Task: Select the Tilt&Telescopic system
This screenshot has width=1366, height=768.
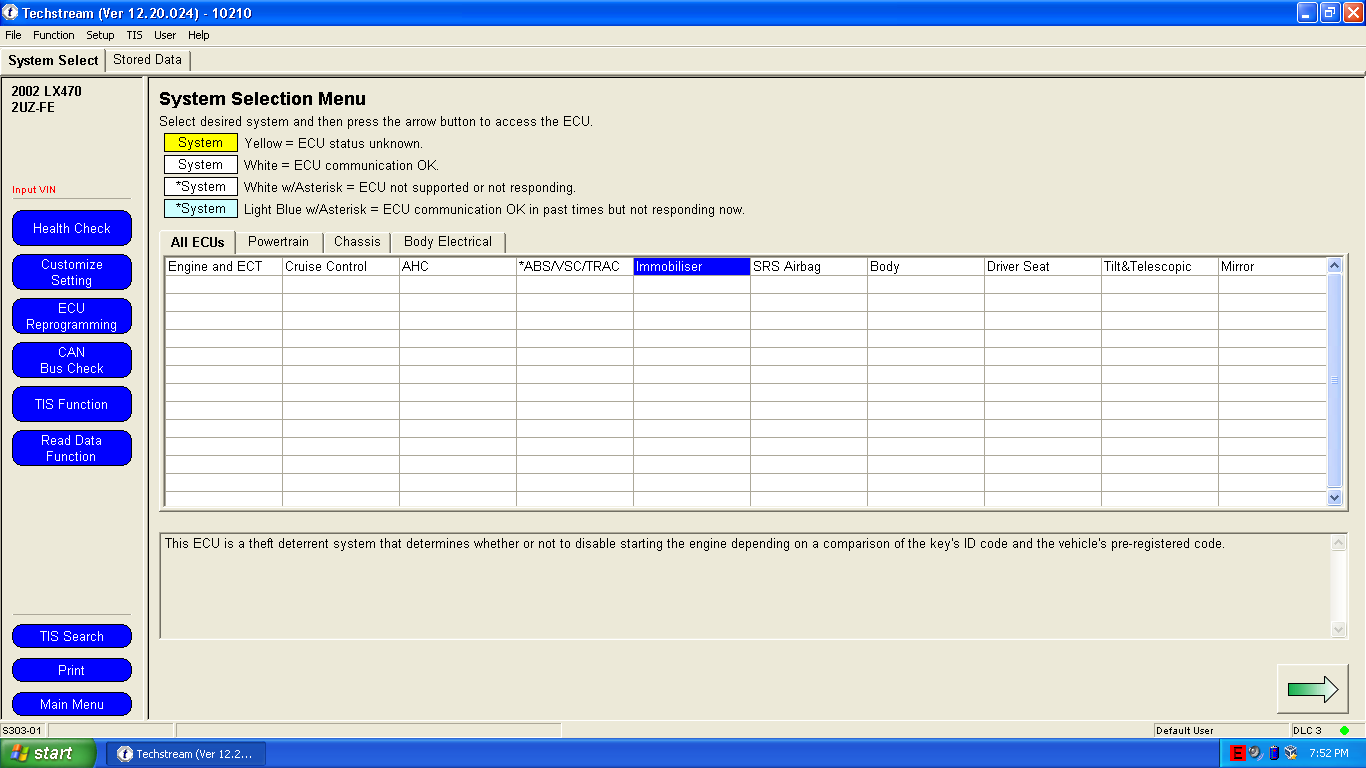Action: 1160,267
